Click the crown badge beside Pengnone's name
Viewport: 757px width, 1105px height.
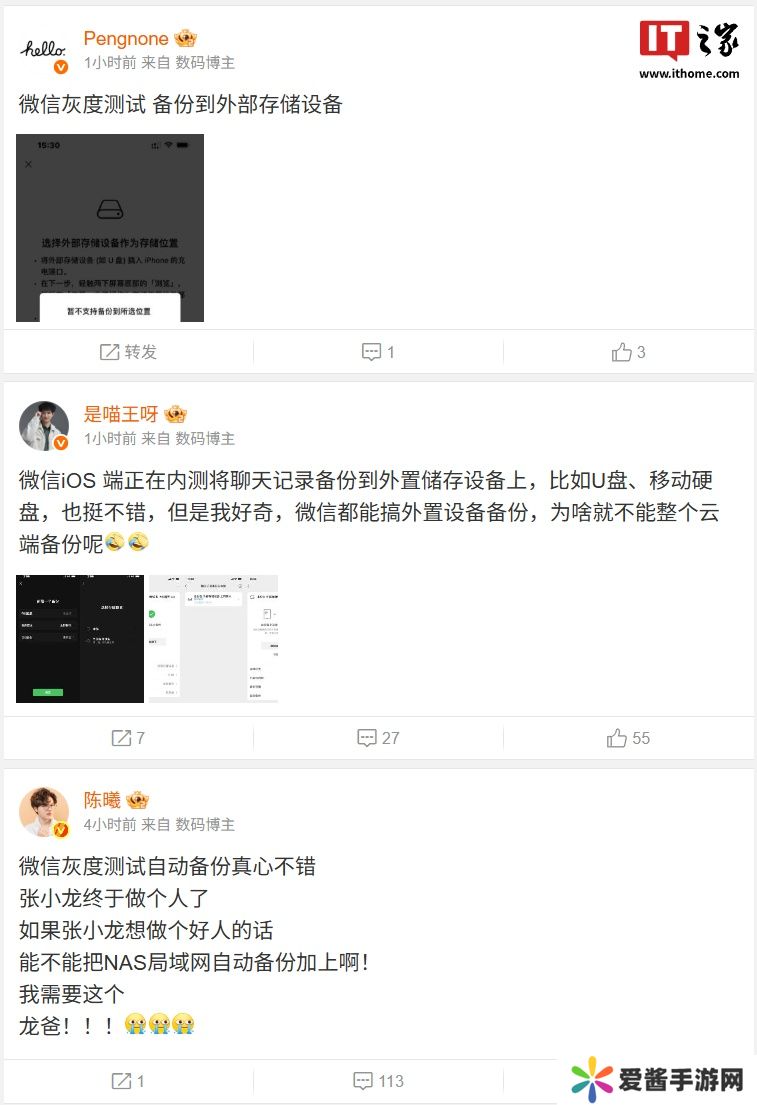(x=185, y=38)
